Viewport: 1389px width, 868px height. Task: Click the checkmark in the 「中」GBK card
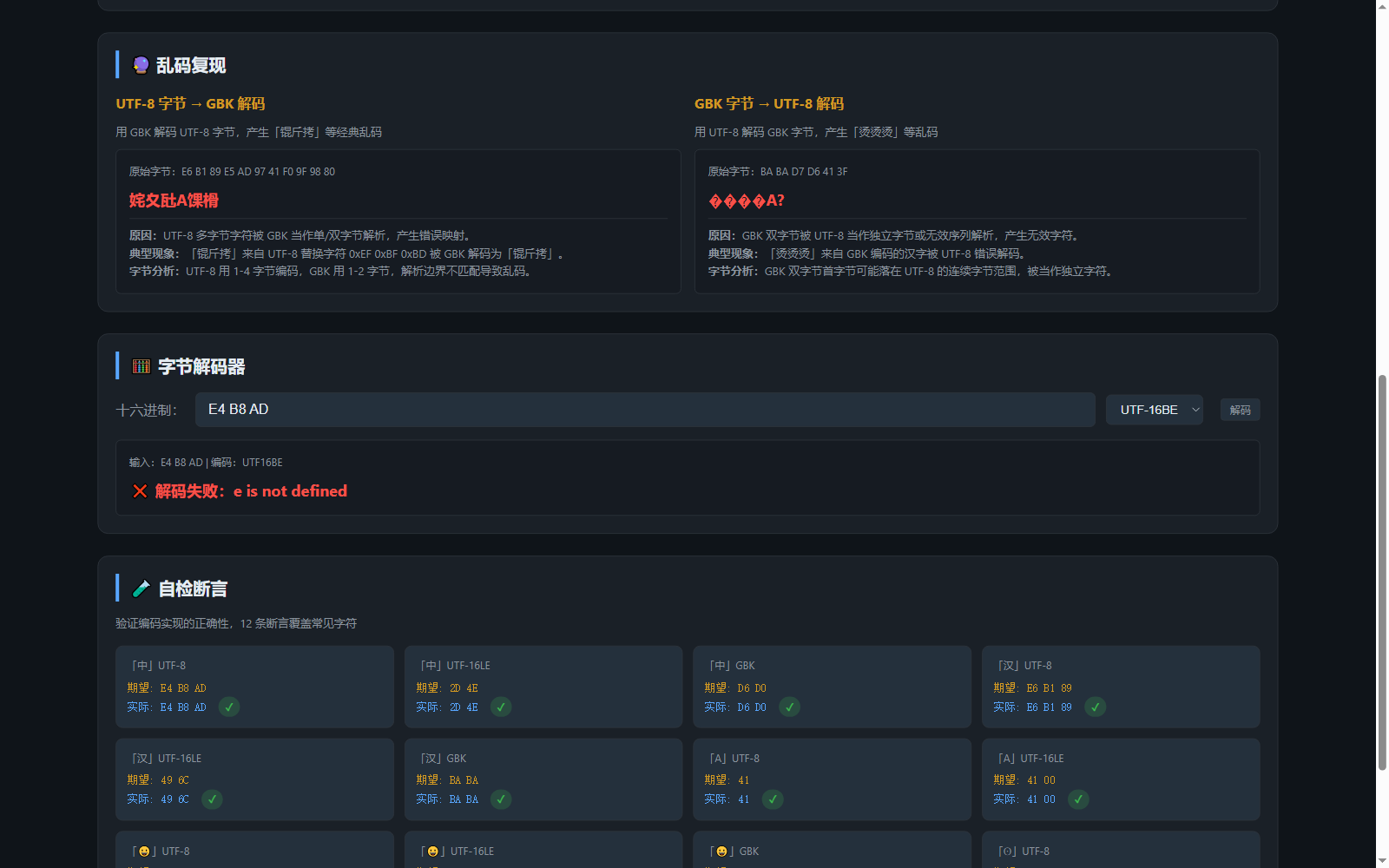[790, 707]
